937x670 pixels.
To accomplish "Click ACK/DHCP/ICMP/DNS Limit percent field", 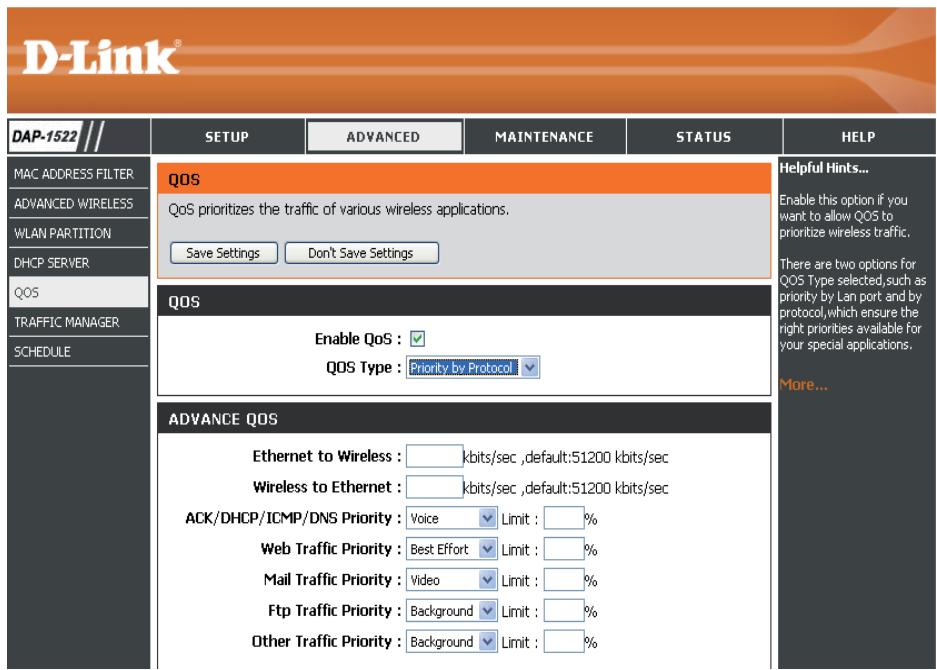I will click(564, 518).
